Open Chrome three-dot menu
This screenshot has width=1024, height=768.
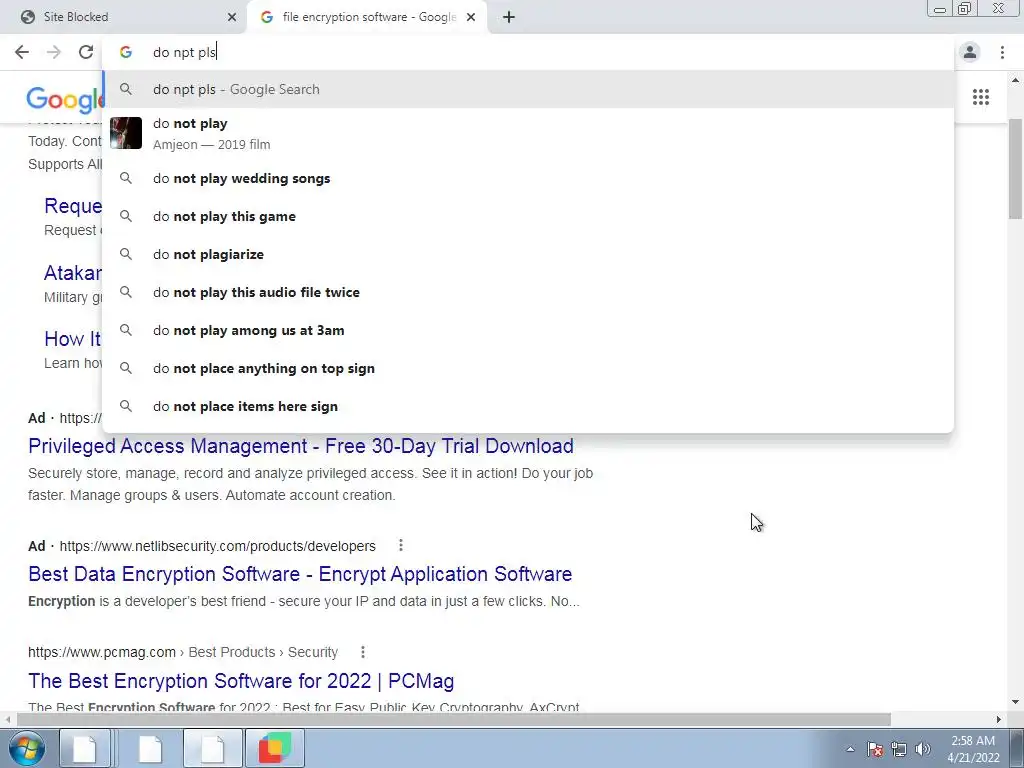(x=1002, y=52)
